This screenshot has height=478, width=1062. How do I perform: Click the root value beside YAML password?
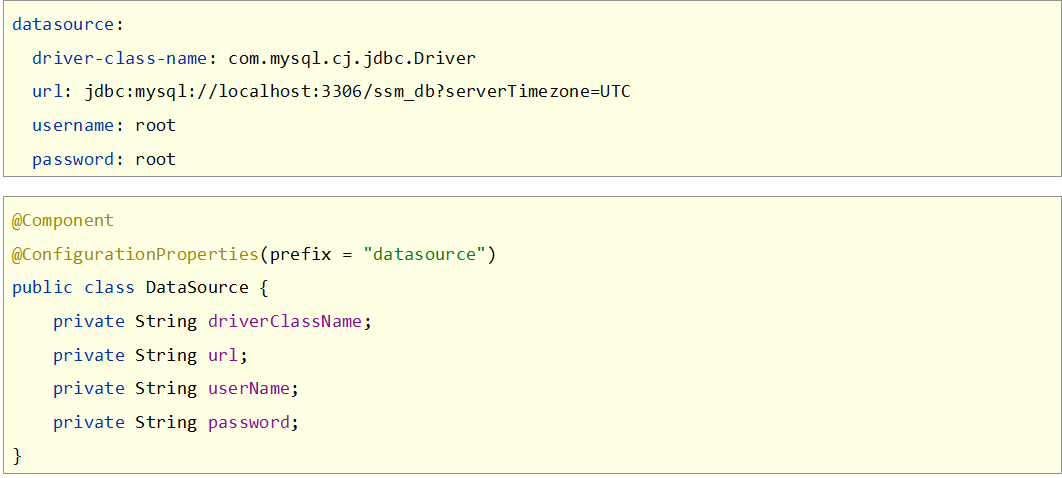click(x=155, y=159)
